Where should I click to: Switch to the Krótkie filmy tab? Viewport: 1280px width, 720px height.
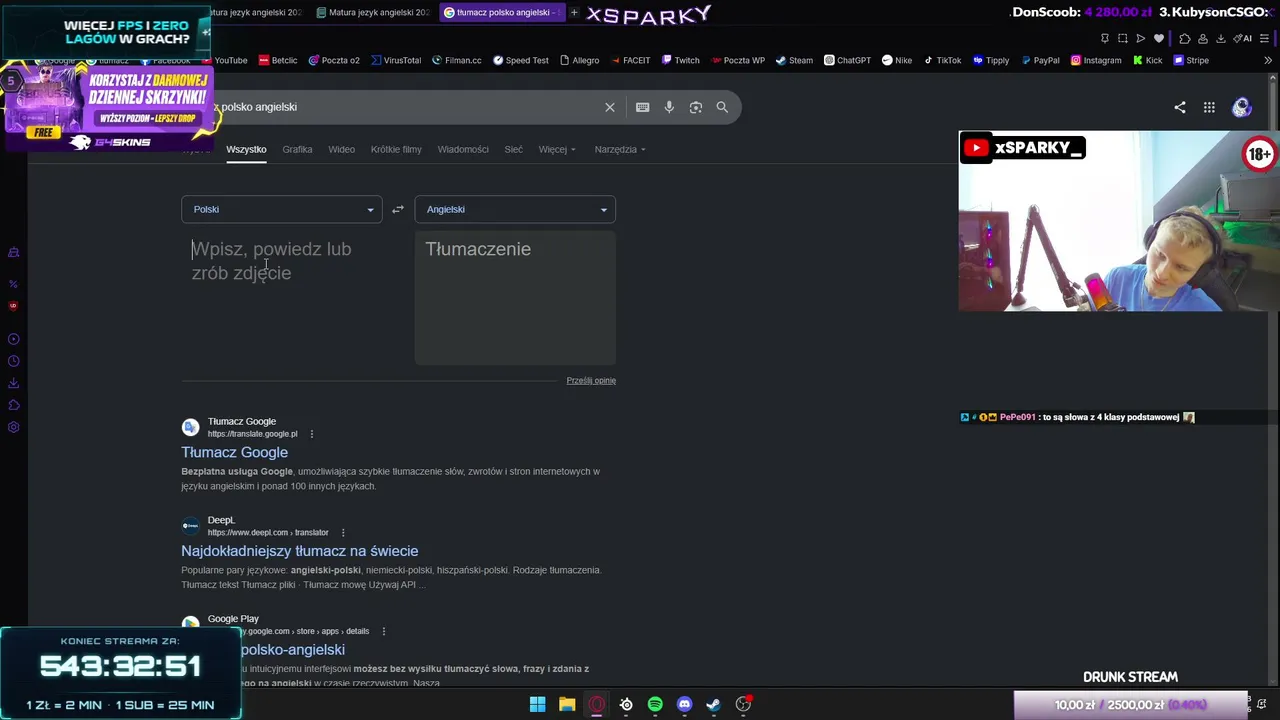click(396, 149)
